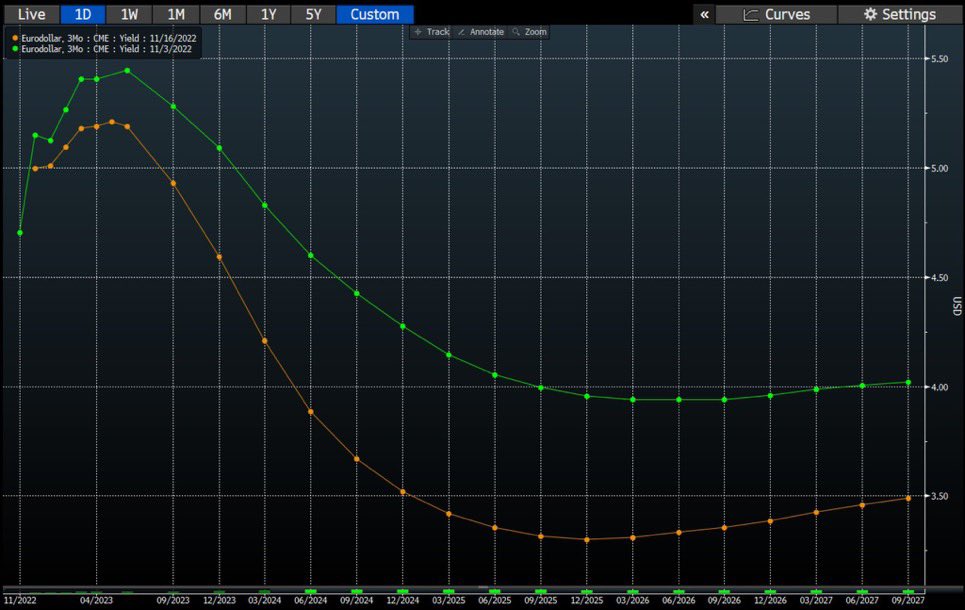This screenshot has width=965, height=610.
Task: Activate the Track crosshair tool
Action: (432, 32)
